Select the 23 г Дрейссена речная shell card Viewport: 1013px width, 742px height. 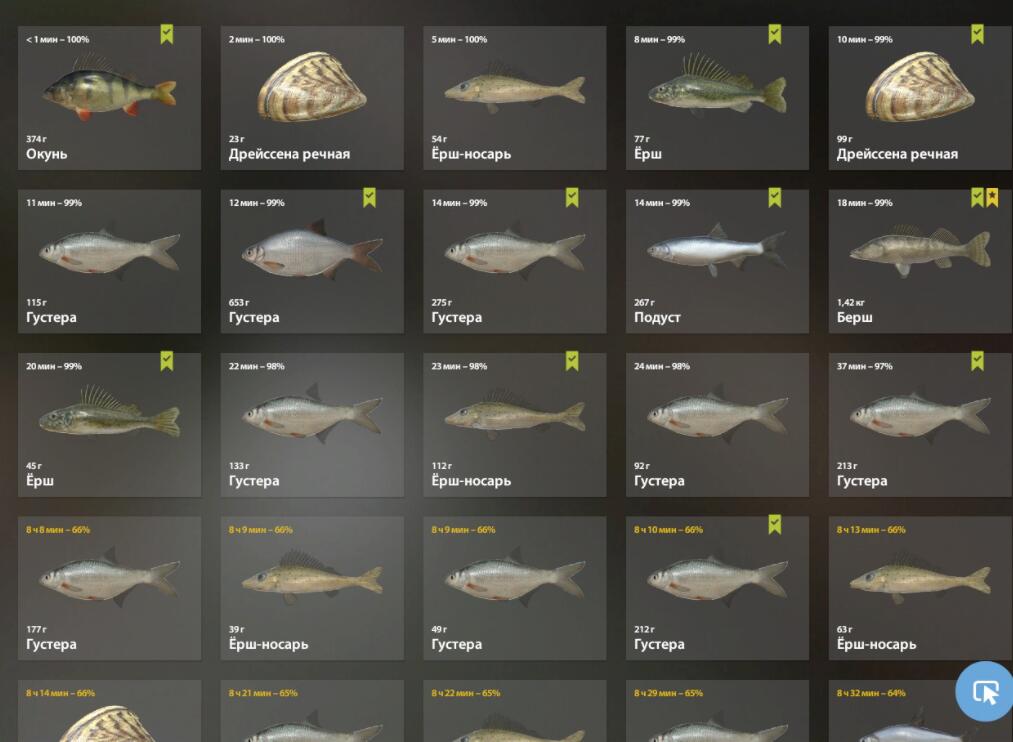click(x=312, y=98)
